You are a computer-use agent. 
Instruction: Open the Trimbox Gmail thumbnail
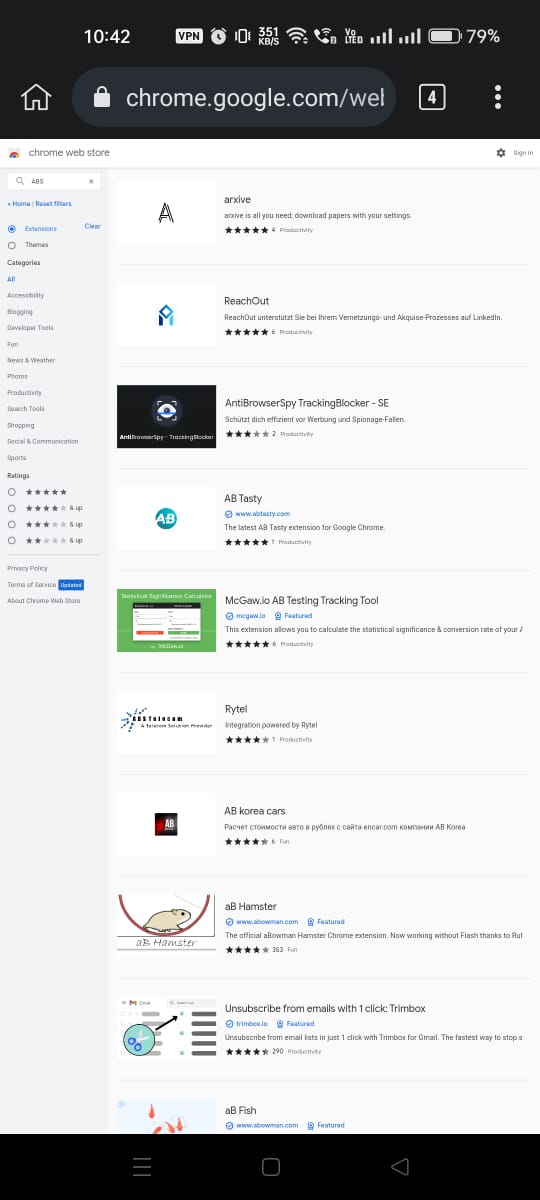pyautogui.click(x=166, y=1028)
